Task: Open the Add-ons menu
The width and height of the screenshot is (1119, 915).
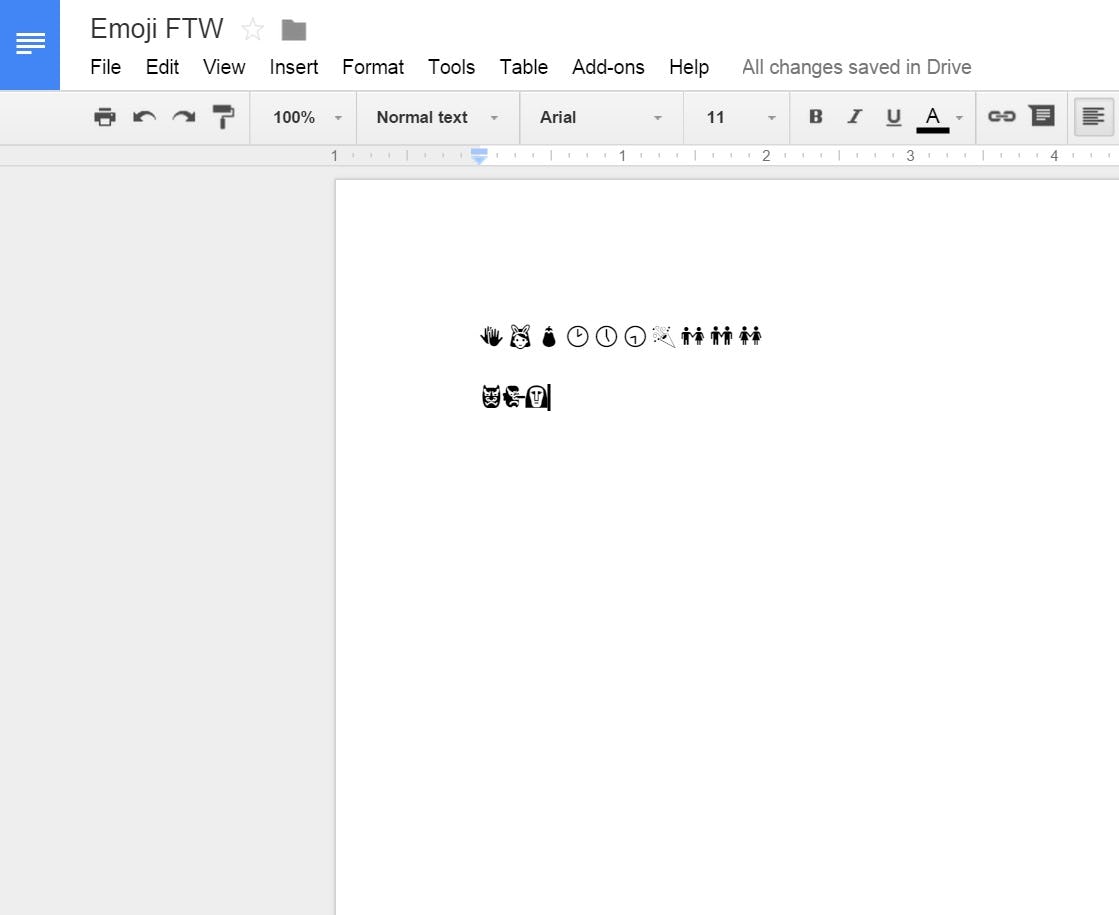Action: (608, 67)
